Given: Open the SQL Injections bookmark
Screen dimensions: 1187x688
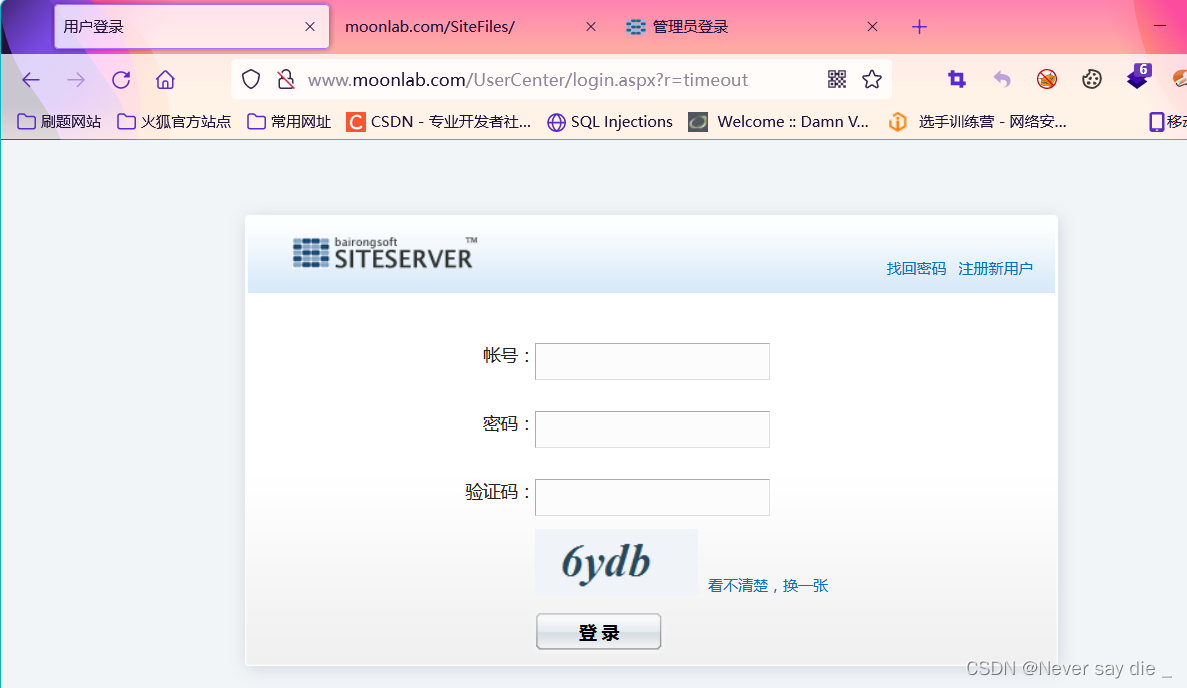Looking at the screenshot, I should 609,121.
